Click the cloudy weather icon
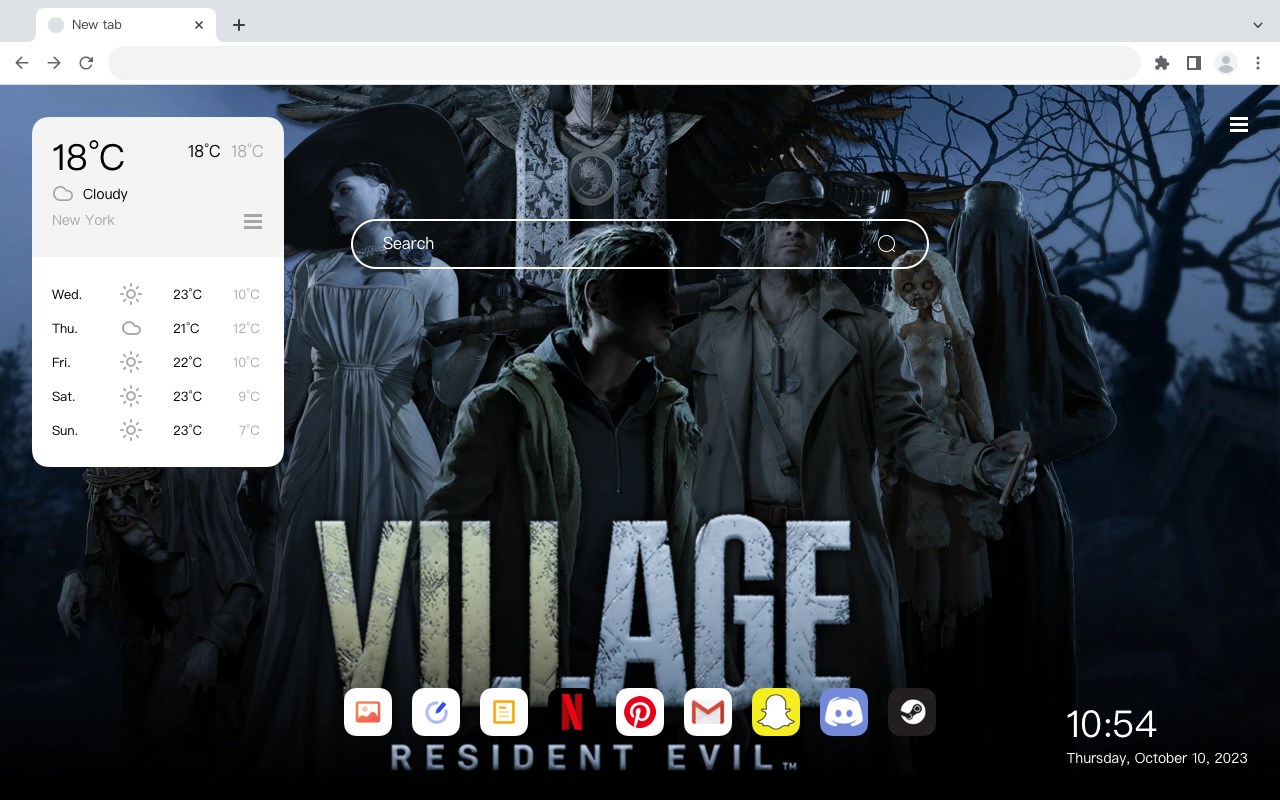This screenshot has height=800, width=1280. tap(63, 194)
